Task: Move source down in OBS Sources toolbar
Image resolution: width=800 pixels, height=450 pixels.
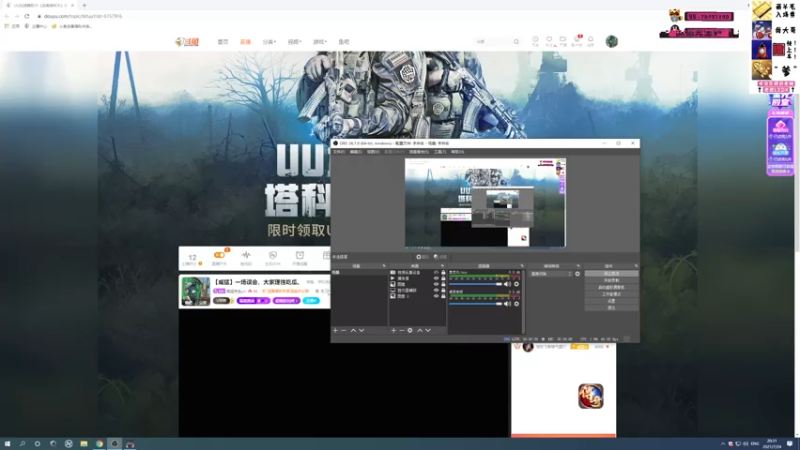Action: [428, 331]
